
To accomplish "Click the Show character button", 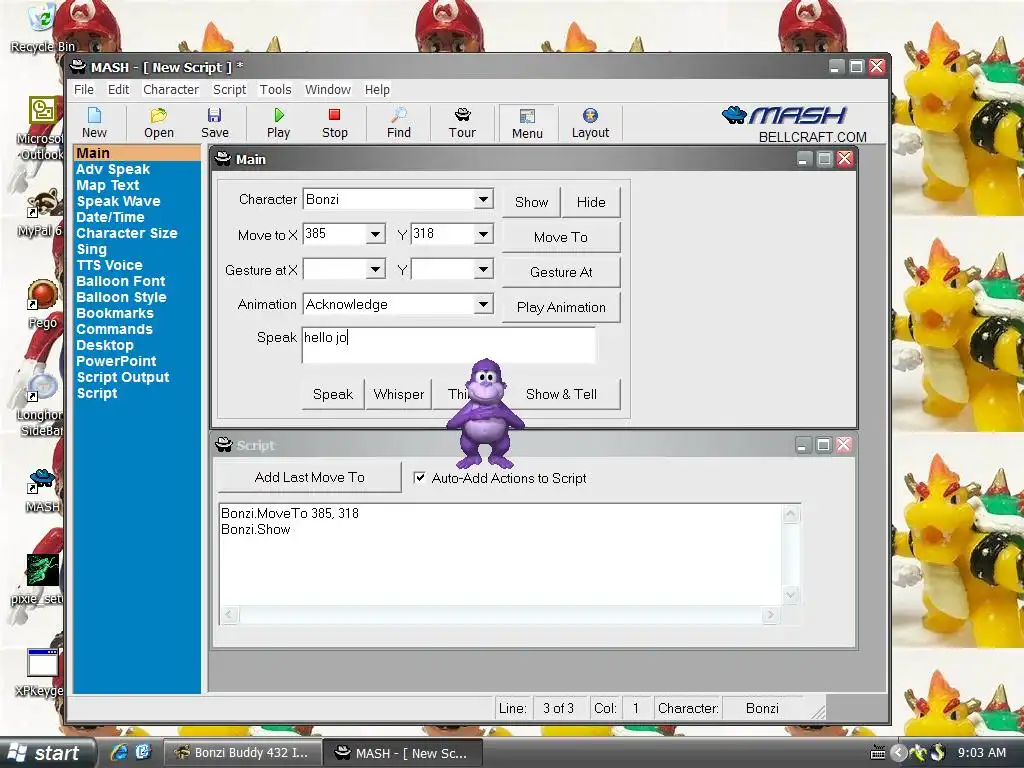I will (x=531, y=202).
